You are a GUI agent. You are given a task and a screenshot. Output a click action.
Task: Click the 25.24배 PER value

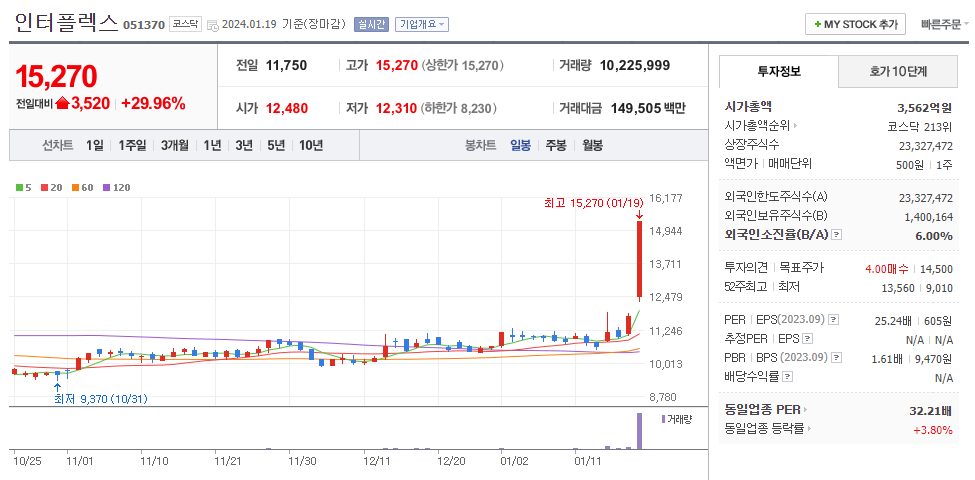[x=893, y=321]
